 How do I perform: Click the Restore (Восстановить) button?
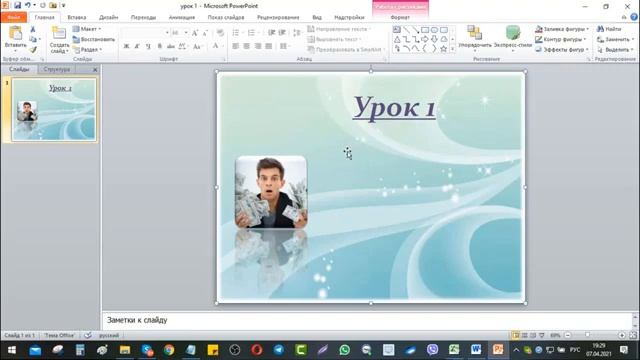click(94, 40)
